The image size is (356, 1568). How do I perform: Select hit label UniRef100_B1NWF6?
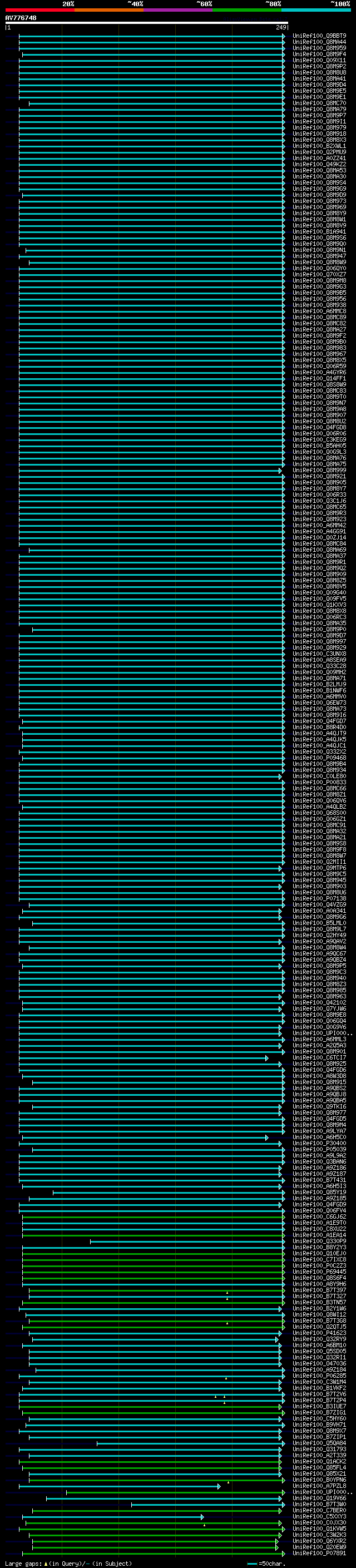[x=319, y=691]
